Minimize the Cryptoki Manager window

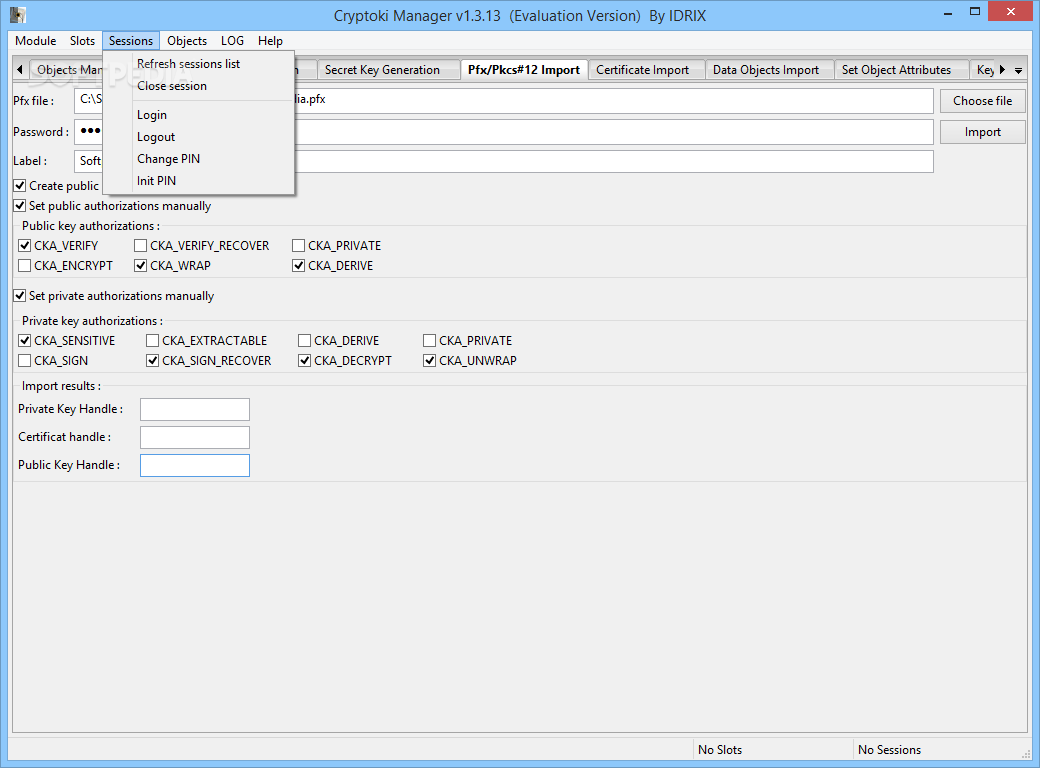[x=948, y=12]
